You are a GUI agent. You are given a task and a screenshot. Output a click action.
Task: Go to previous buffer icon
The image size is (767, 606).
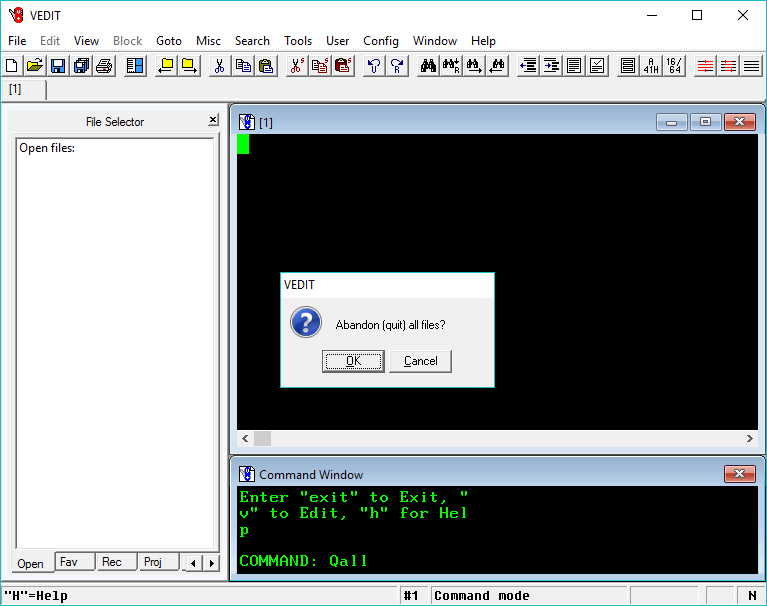pyautogui.click(x=166, y=66)
